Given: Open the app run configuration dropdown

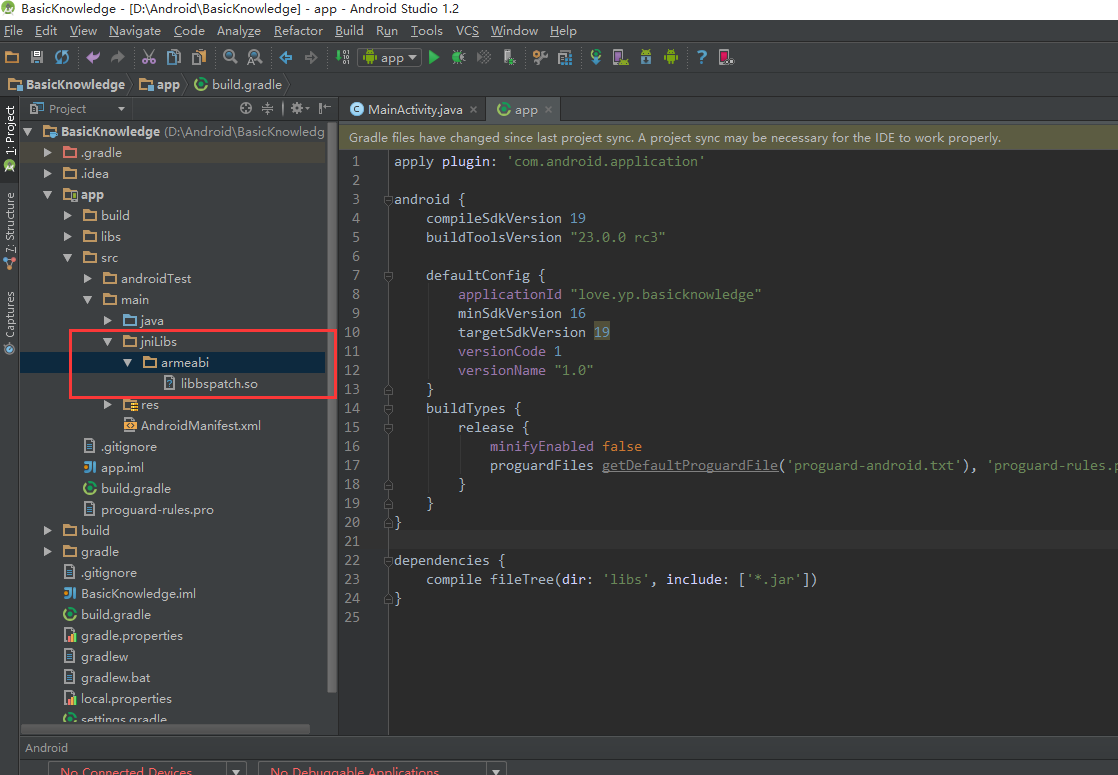Looking at the screenshot, I should tap(390, 58).
